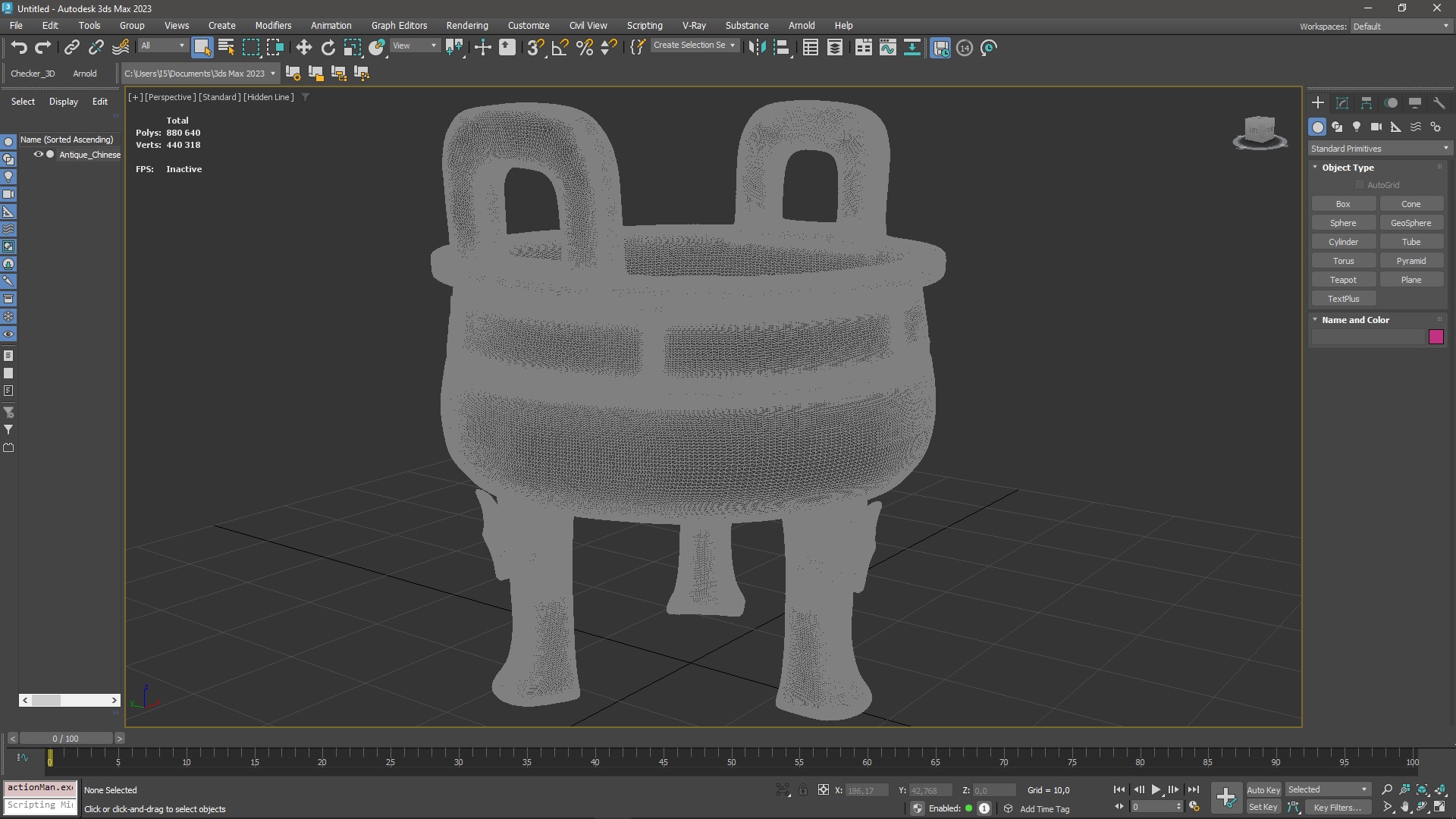
Task: Click the Zoom Extents navigation icon
Action: pyautogui.click(x=1422, y=790)
